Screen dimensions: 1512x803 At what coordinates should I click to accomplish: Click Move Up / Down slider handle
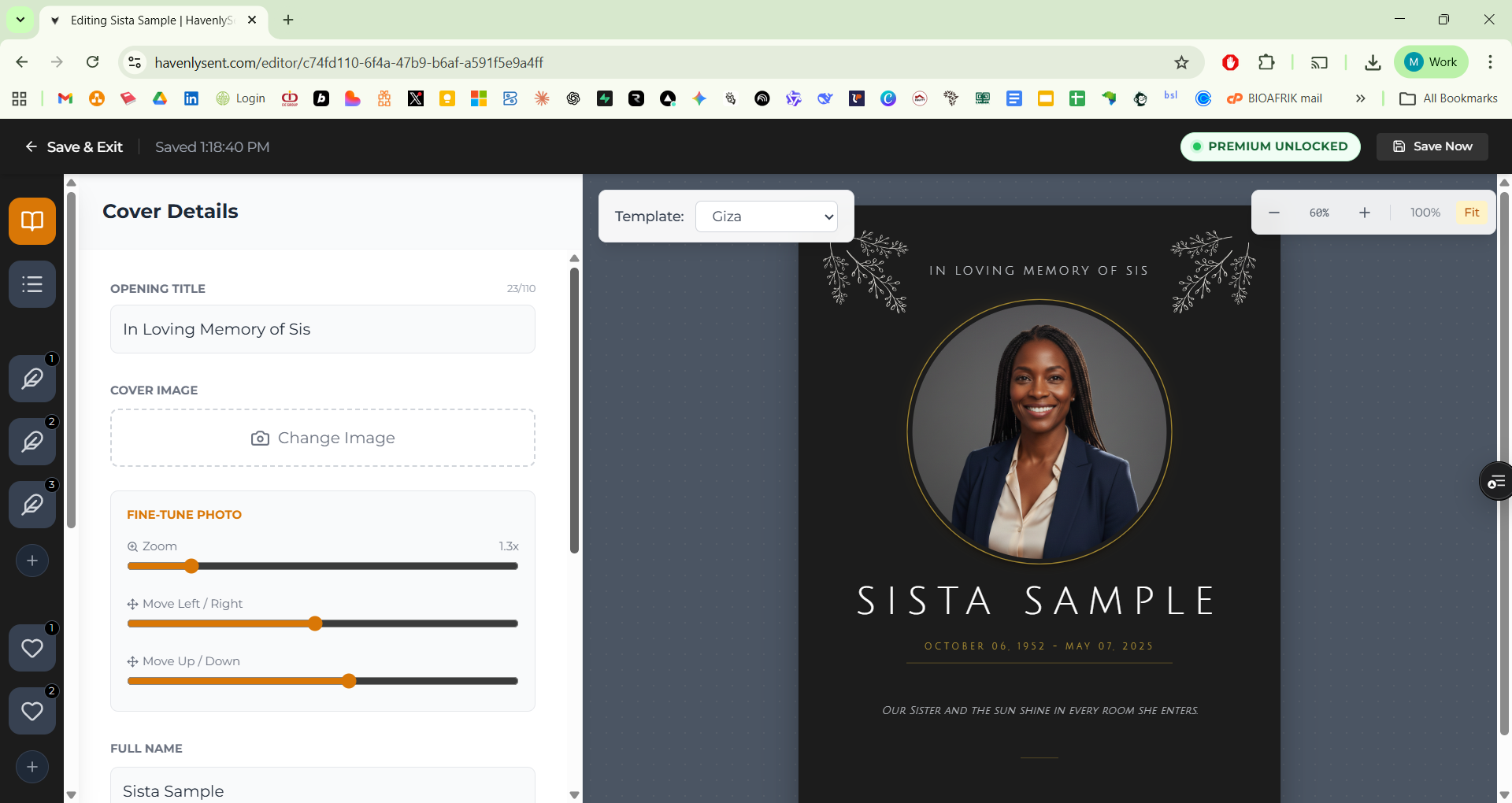pyautogui.click(x=349, y=681)
